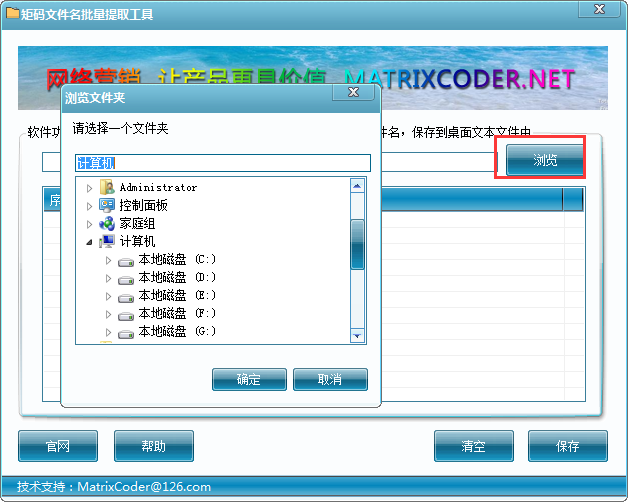628x502 pixels.
Task: Click the drive icon for 本地磁盘 (C:)
Action: click(x=126, y=262)
